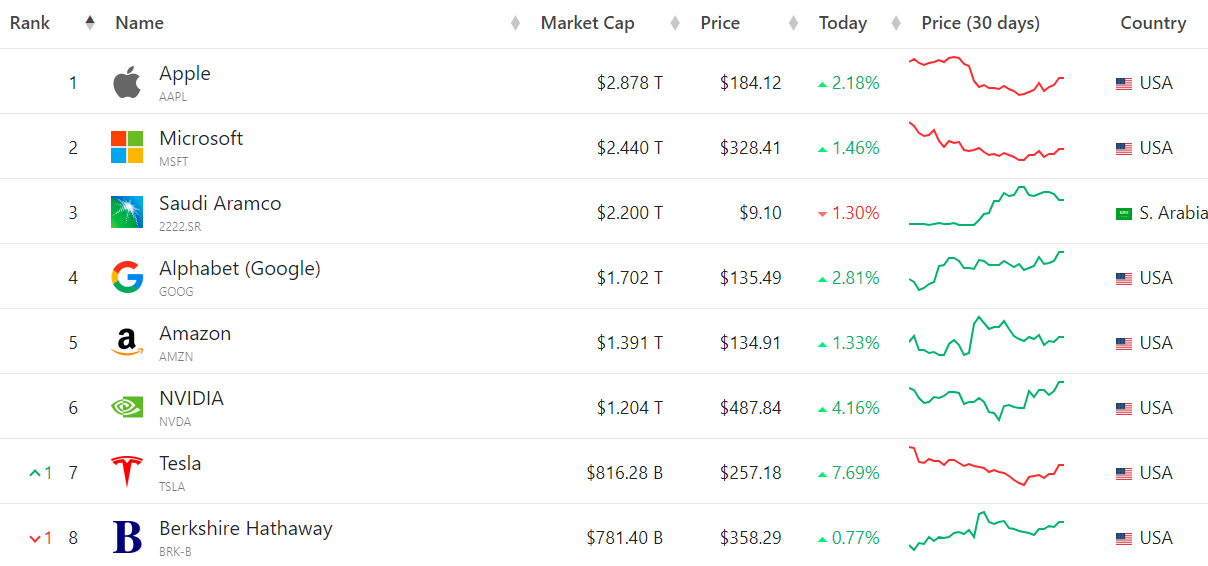Click the Microsoft logo icon
Screen dimensions: 1208x566
(127, 147)
